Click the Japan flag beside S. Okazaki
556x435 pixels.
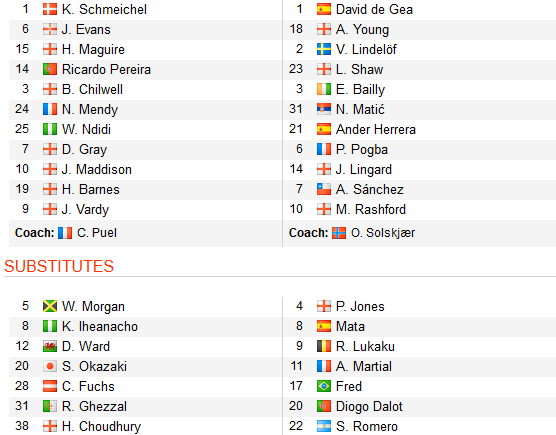50,366
